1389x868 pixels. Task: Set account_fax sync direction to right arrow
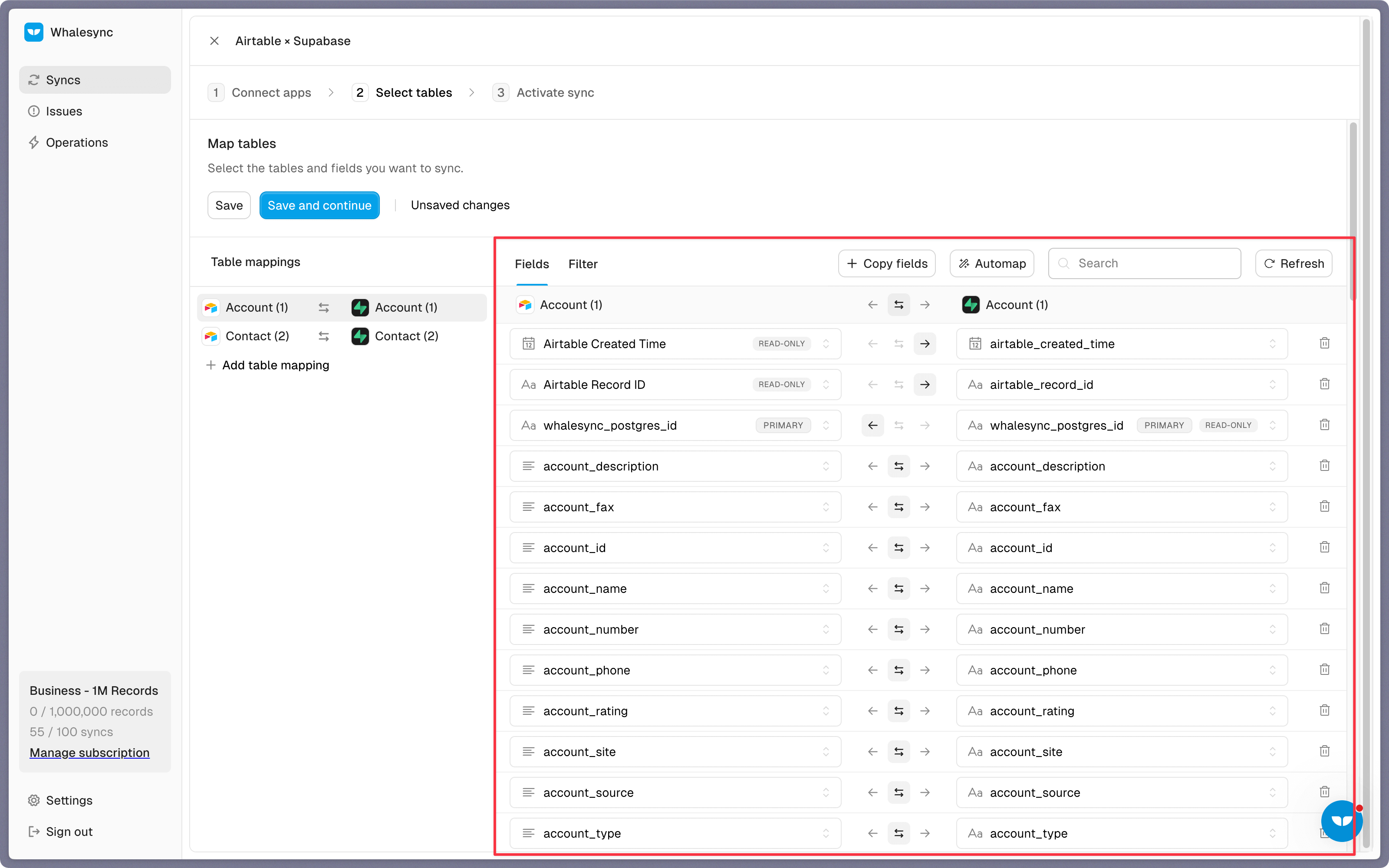[925, 507]
